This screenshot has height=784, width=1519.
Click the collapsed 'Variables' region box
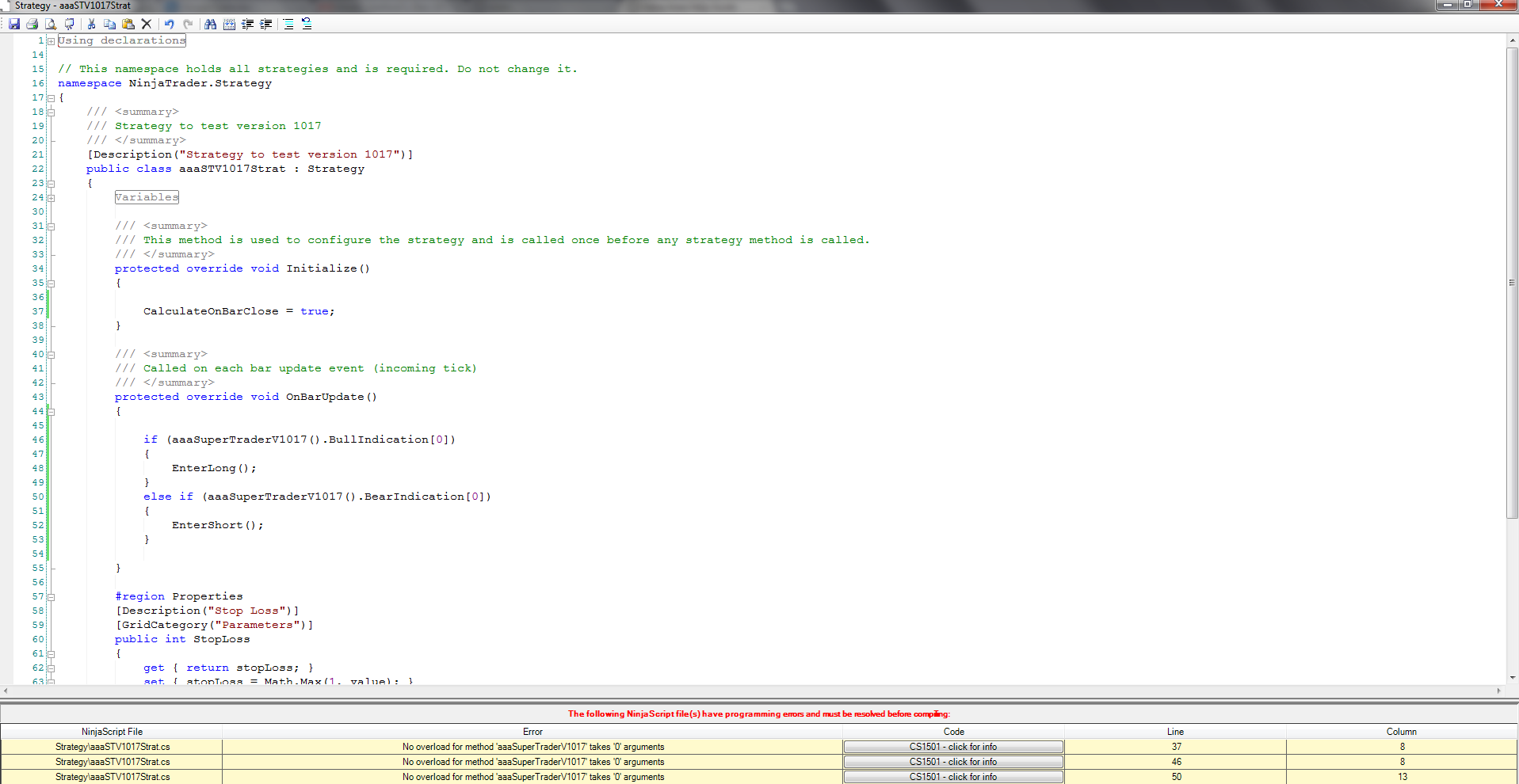tap(147, 197)
